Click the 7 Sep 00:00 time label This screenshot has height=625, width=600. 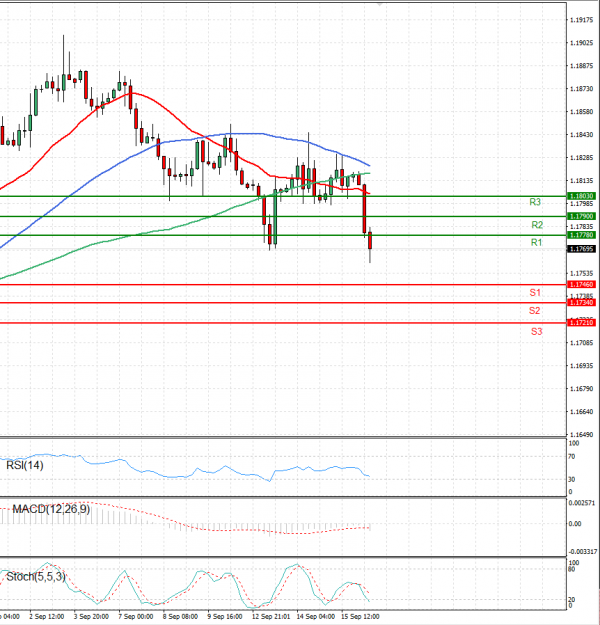click(x=136, y=617)
